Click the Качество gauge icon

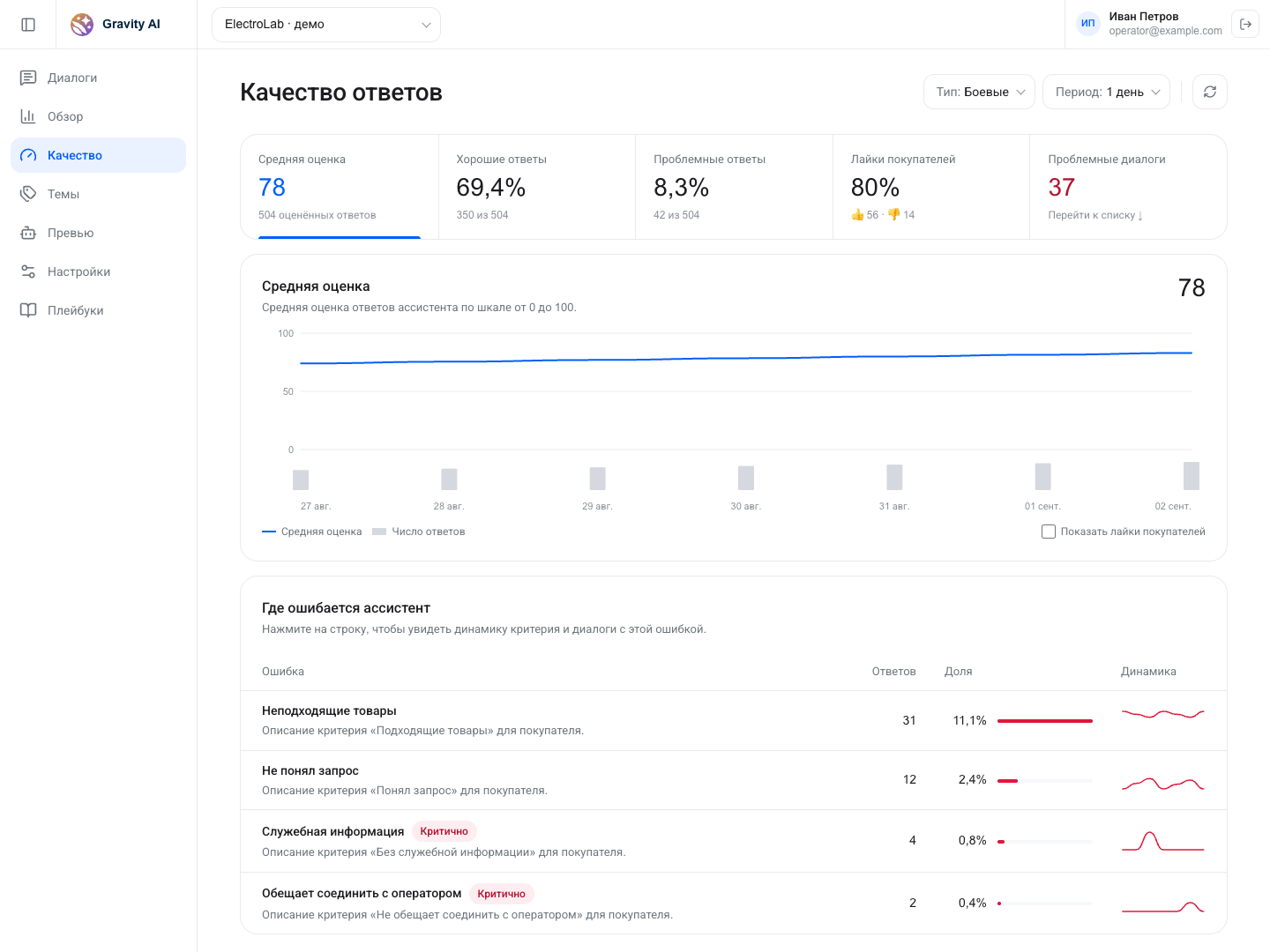click(x=28, y=155)
